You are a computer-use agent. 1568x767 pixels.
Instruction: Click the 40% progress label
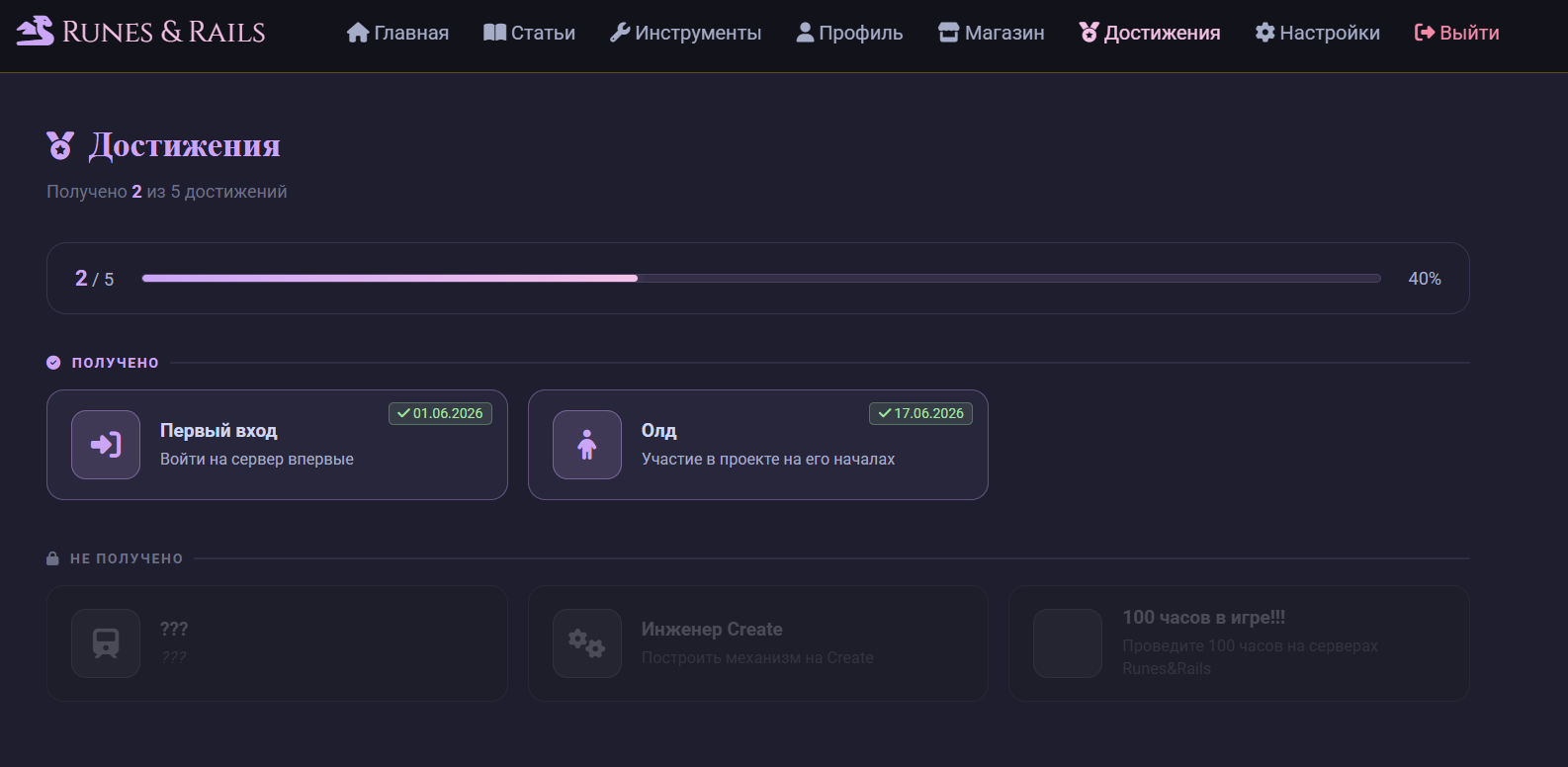tap(1425, 279)
